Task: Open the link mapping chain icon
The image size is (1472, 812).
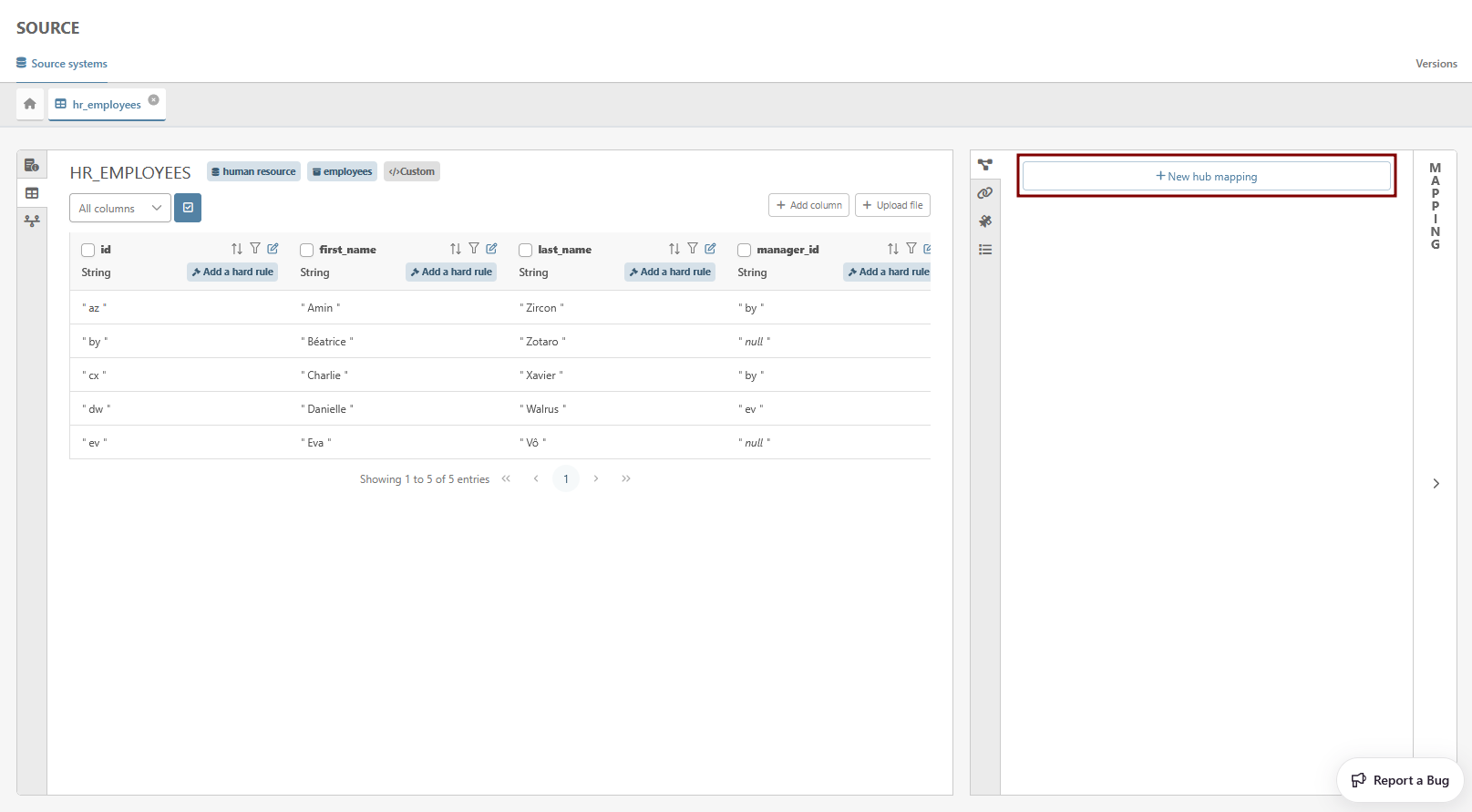Action: click(x=985, y=193)
